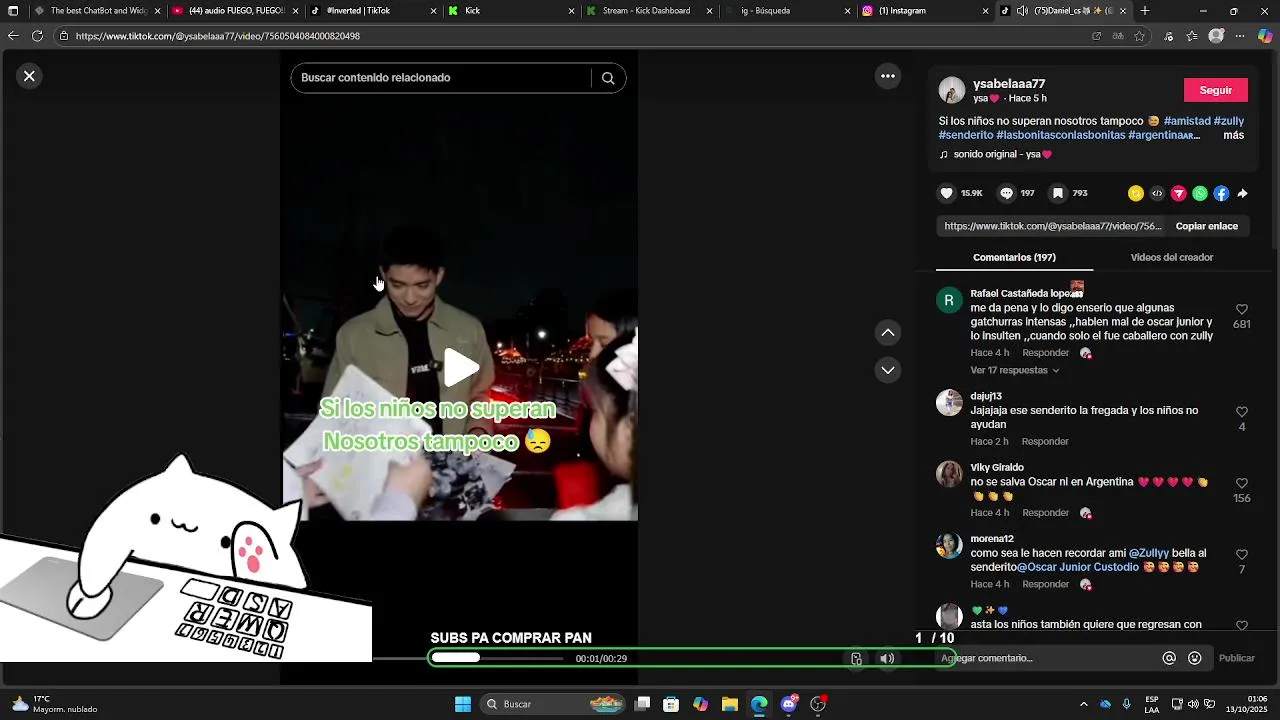Click browser back arrow
Screen dimensions: 1280x720
13,36
